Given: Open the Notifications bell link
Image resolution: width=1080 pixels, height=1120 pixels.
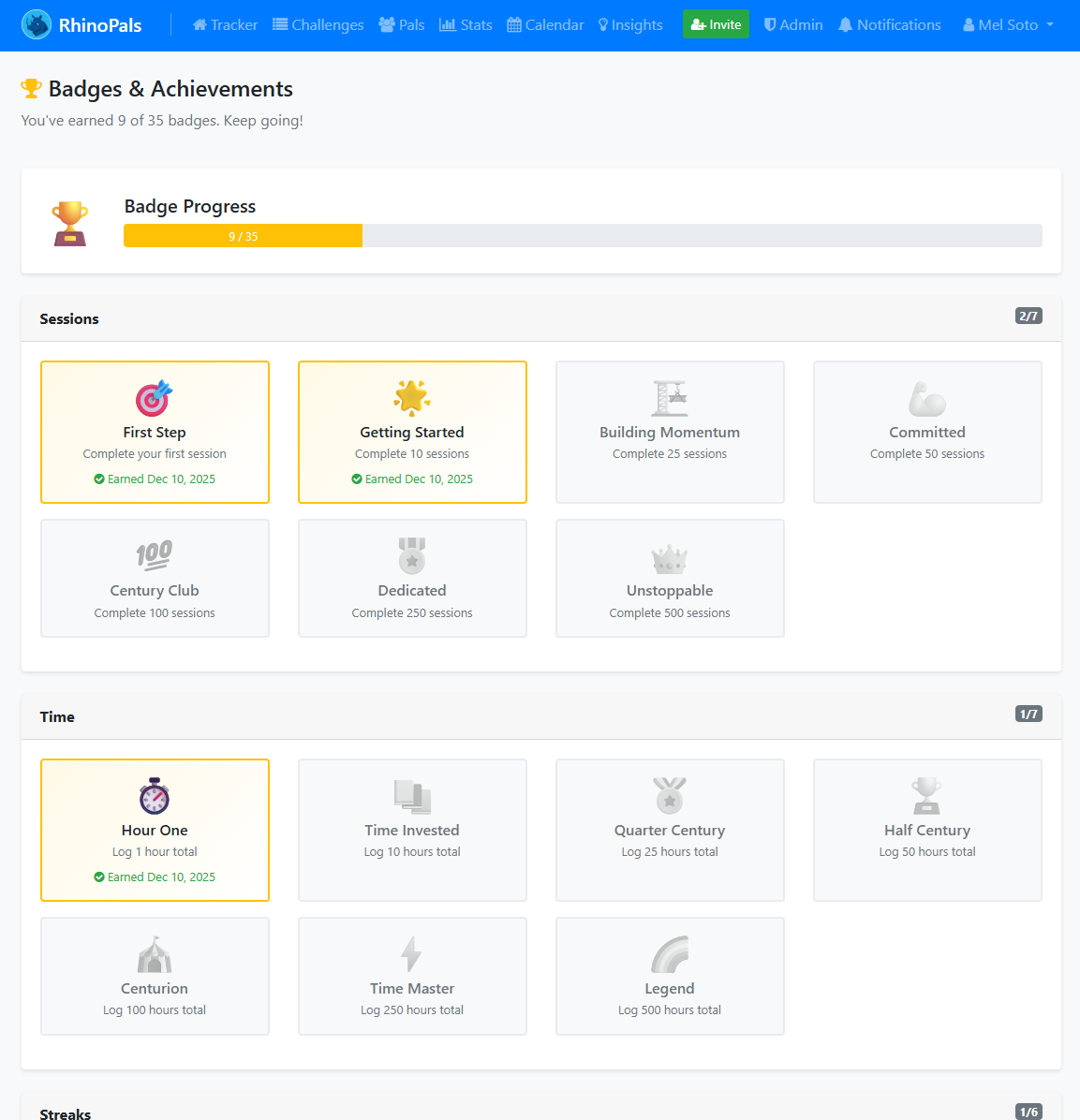Looking at the screenshot, I should pyautogui.click(x=889, y=25).
